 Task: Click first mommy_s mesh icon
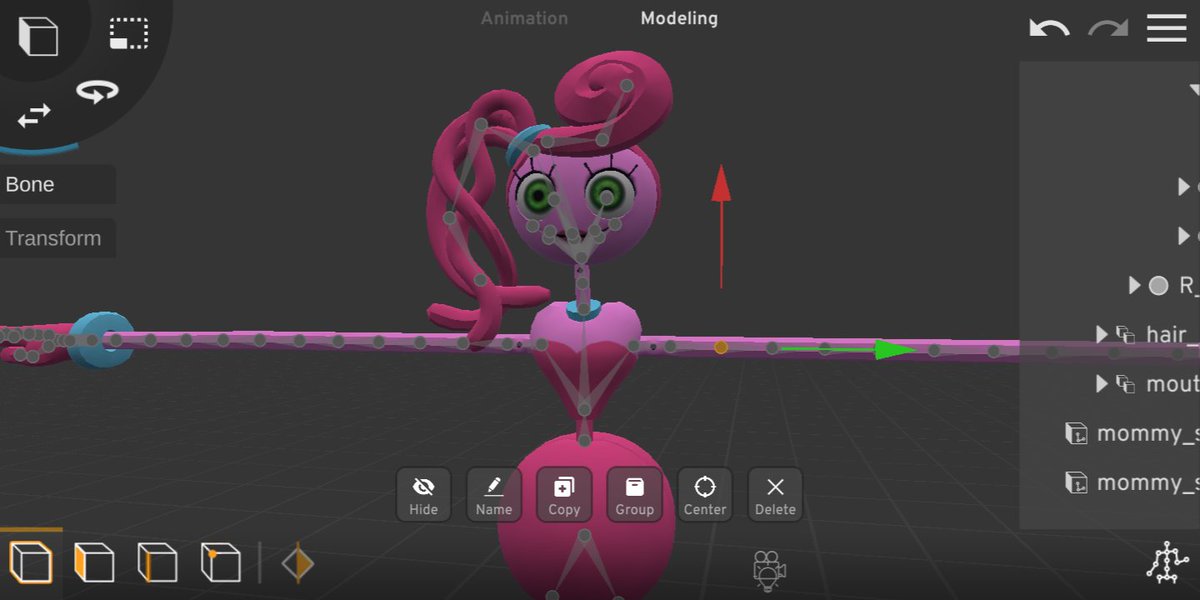pyautogui.click(x=1076, y=433)
